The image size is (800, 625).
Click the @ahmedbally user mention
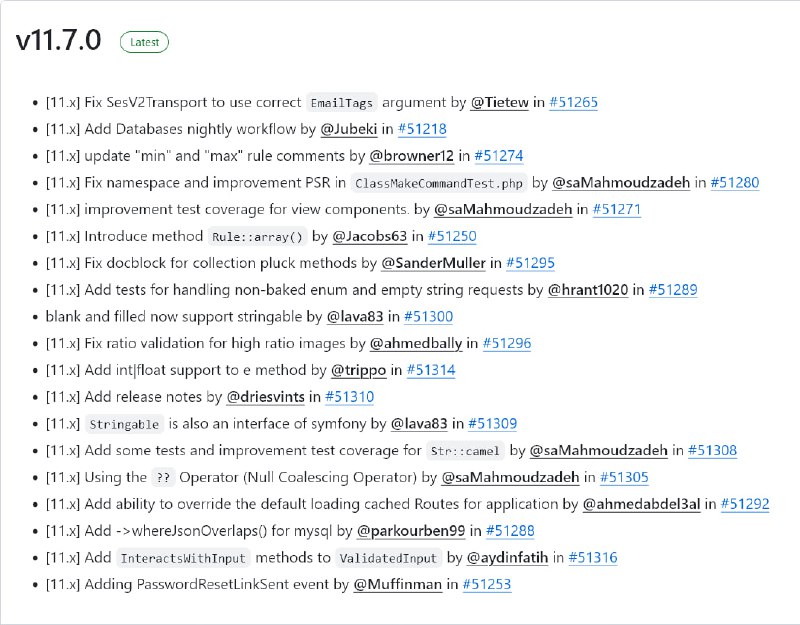[415, 343]
